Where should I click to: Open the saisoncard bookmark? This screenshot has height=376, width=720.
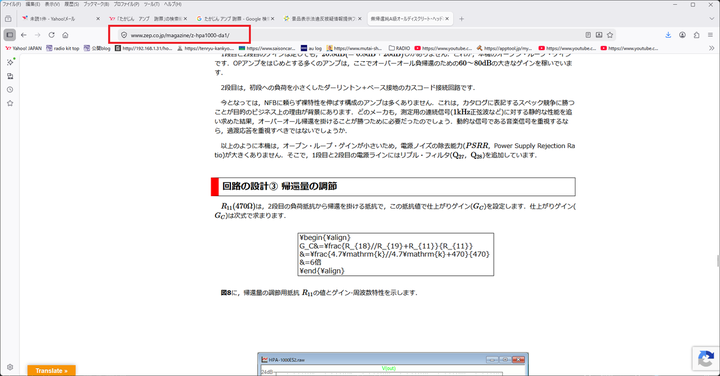[x=267, y=48]
